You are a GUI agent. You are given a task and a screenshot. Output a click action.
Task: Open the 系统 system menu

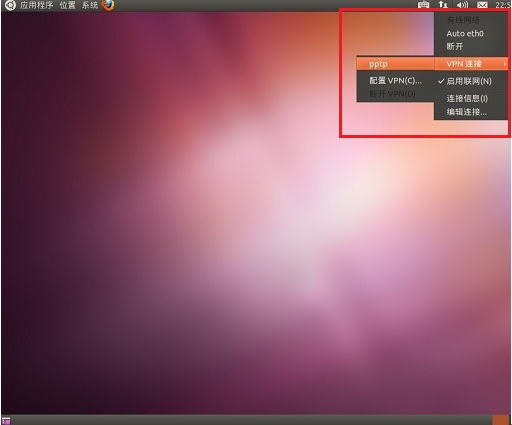[x=90, y=5]
